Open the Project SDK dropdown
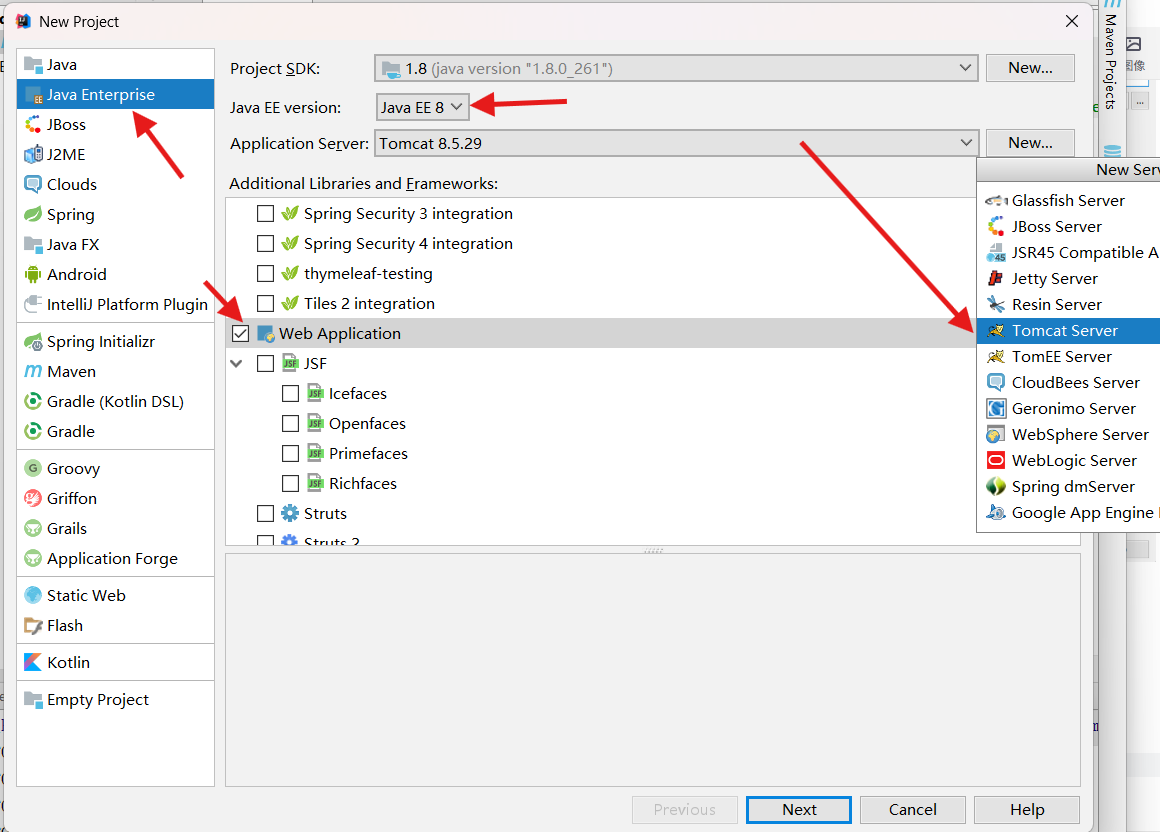Viewport: 1160px width, 832px height. pyautogui.click(x=676, y=69)
